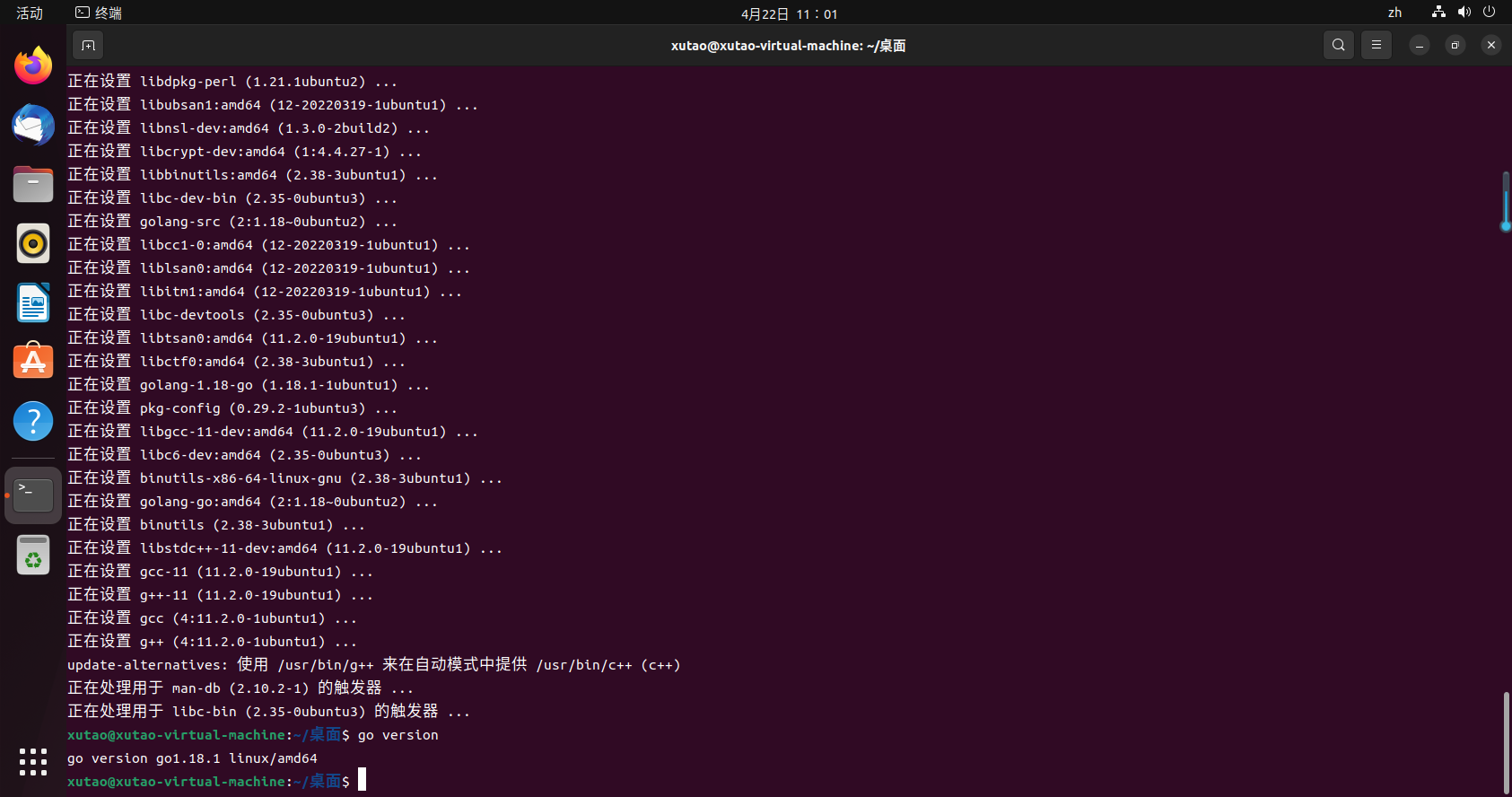Click the 'libc-bin (2.35-0ubuntu3)' trigger line
Screen dimensions: 1512x797
269,711
